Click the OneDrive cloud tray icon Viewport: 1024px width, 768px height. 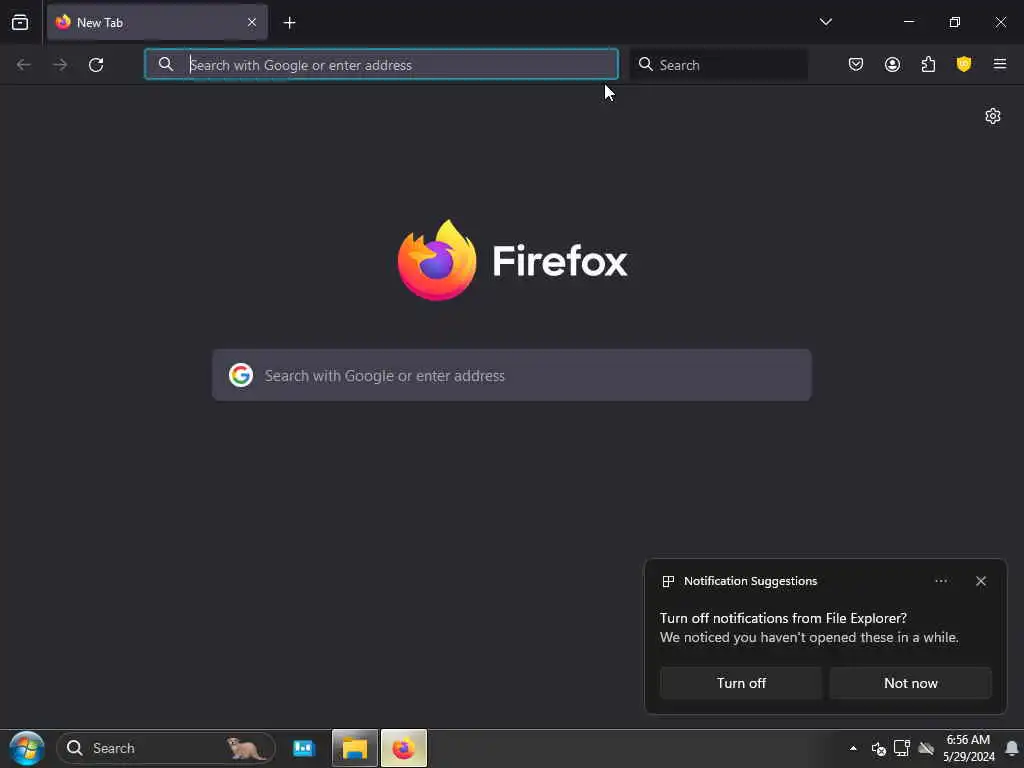[x=925, y=748]
